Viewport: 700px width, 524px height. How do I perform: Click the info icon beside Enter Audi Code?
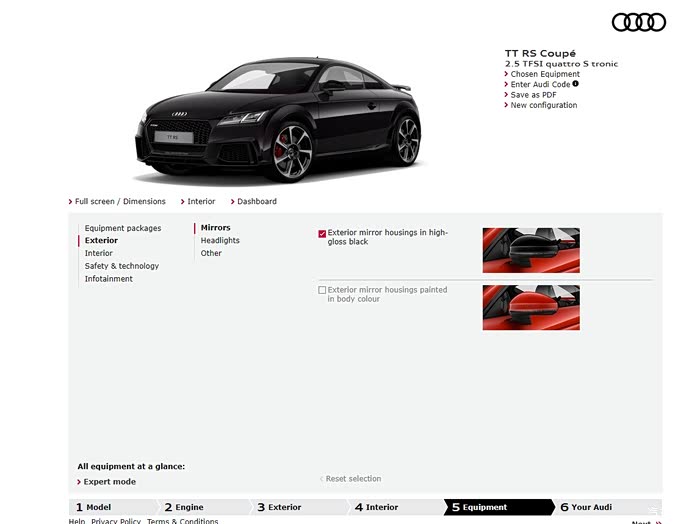(576, 84)
